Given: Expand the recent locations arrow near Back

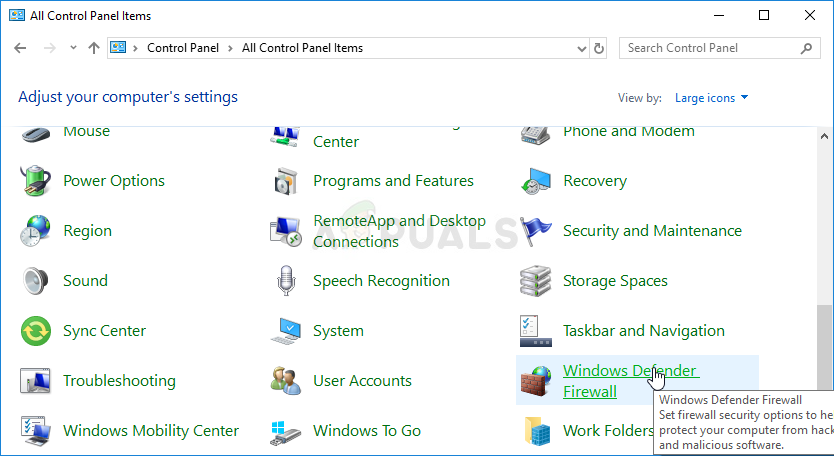Looking at the screenshot, I should [73, 48].
